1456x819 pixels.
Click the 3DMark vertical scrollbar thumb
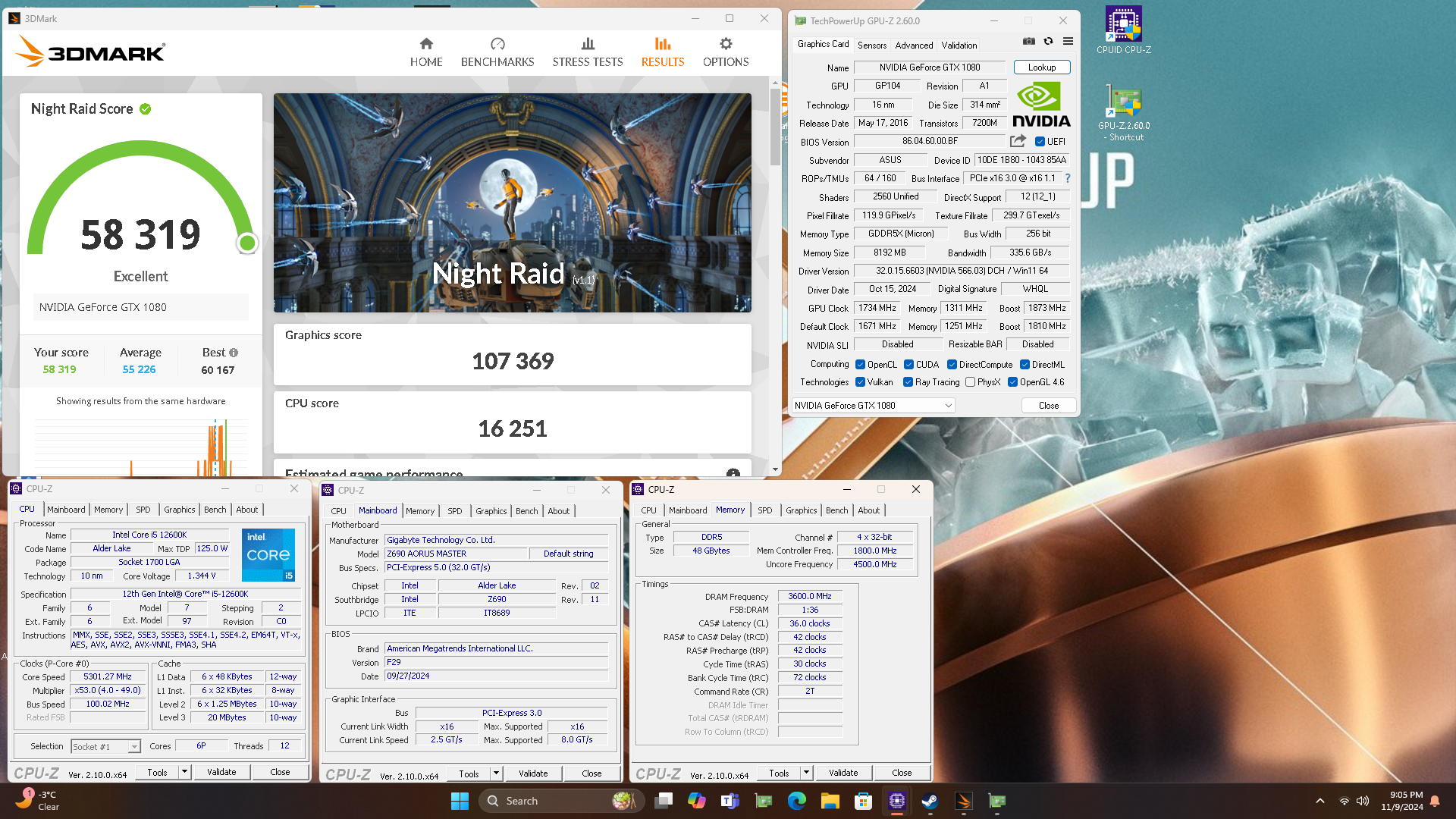click(x=775, y=127)
